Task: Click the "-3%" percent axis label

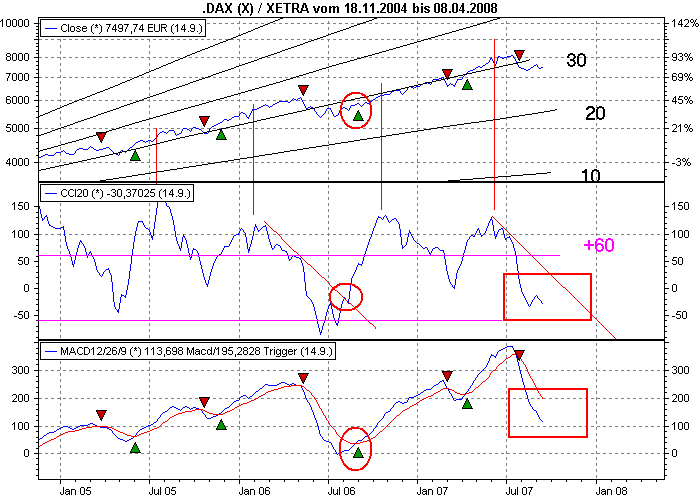Action: pos(681,162)
